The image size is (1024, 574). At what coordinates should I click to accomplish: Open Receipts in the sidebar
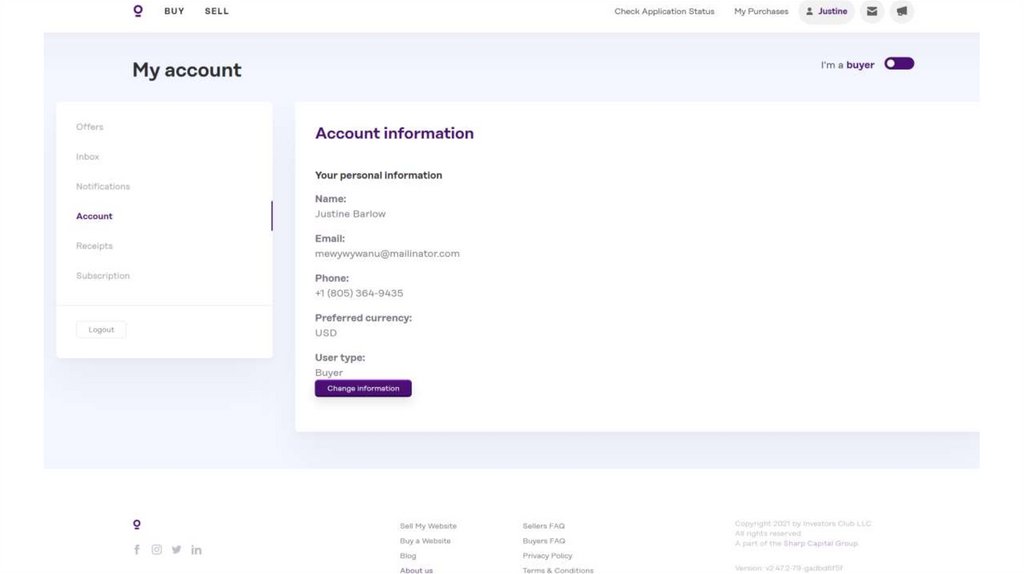coord(94,246)
